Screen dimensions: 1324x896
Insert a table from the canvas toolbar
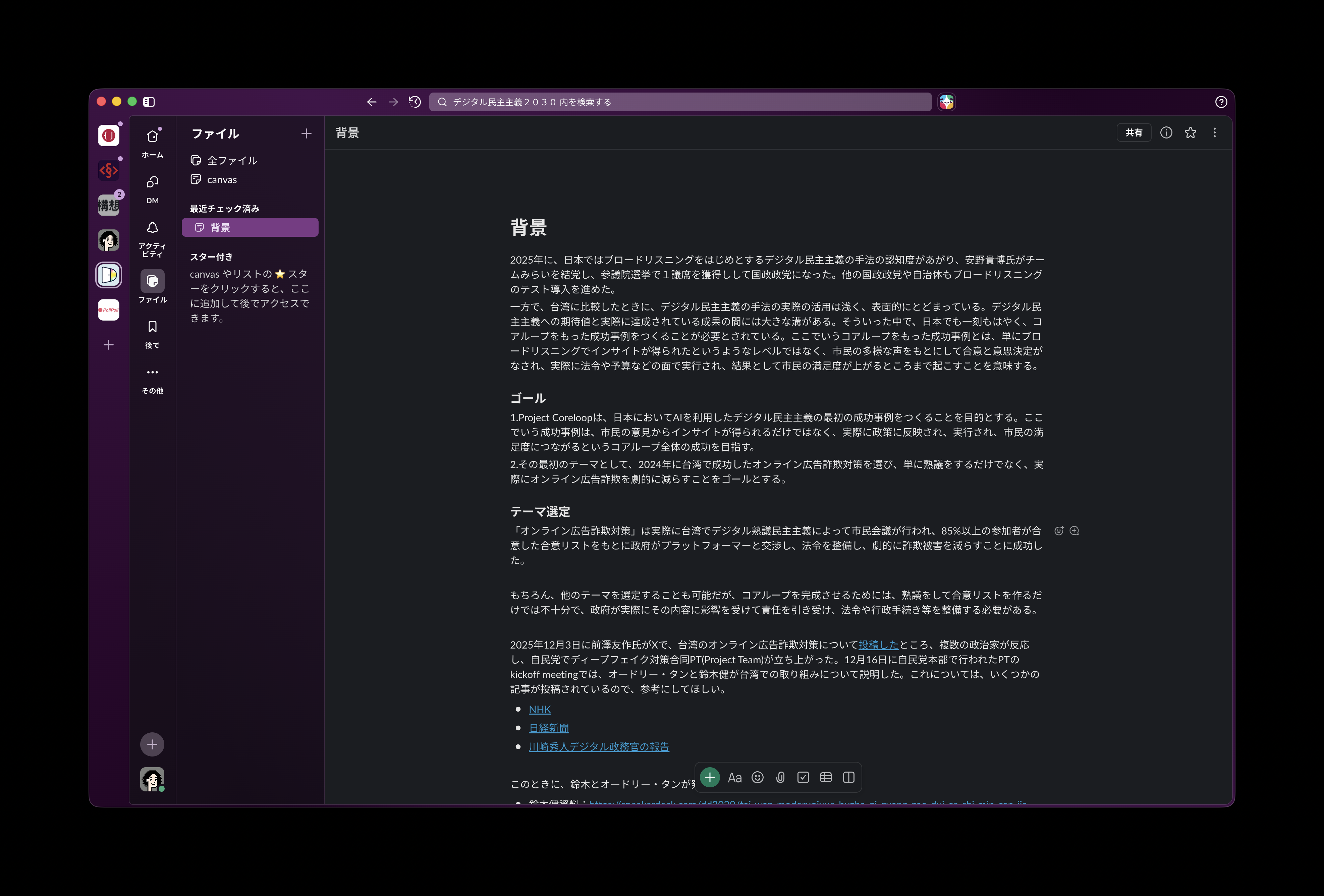[x=826, y=778]
